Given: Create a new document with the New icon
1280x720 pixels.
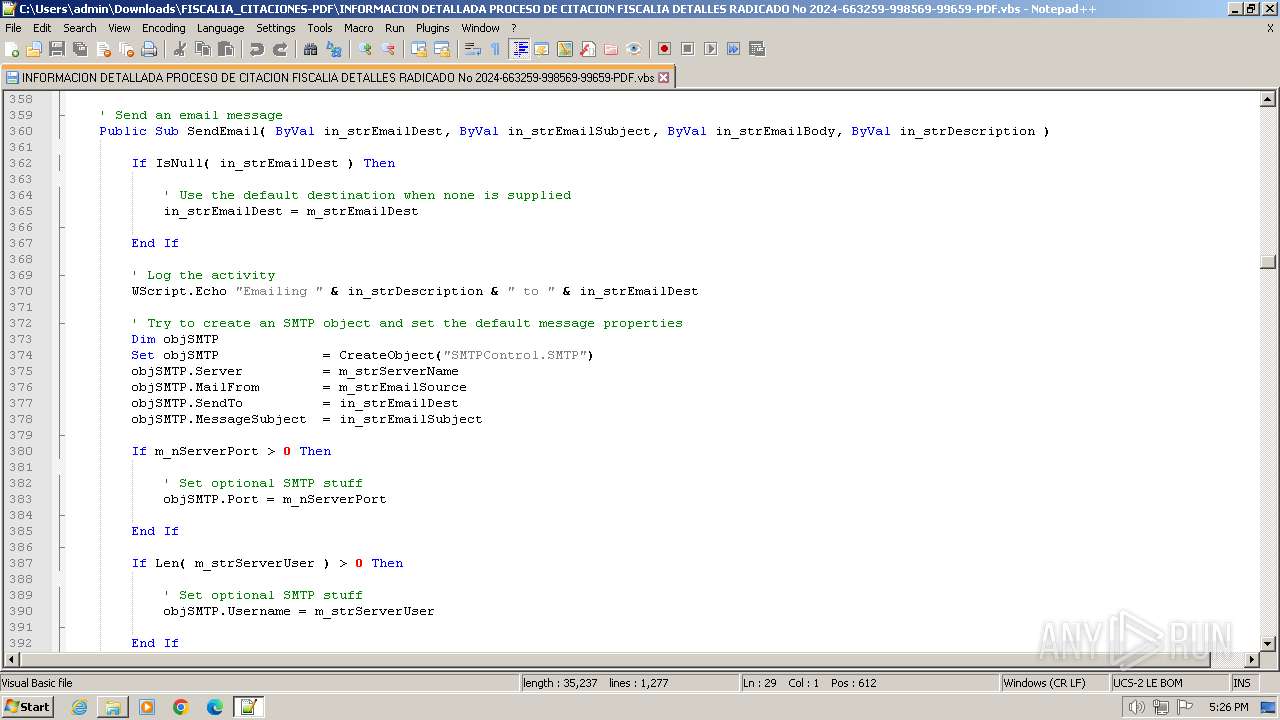Looking at the screenshot, I should click(x=13, y=49).
